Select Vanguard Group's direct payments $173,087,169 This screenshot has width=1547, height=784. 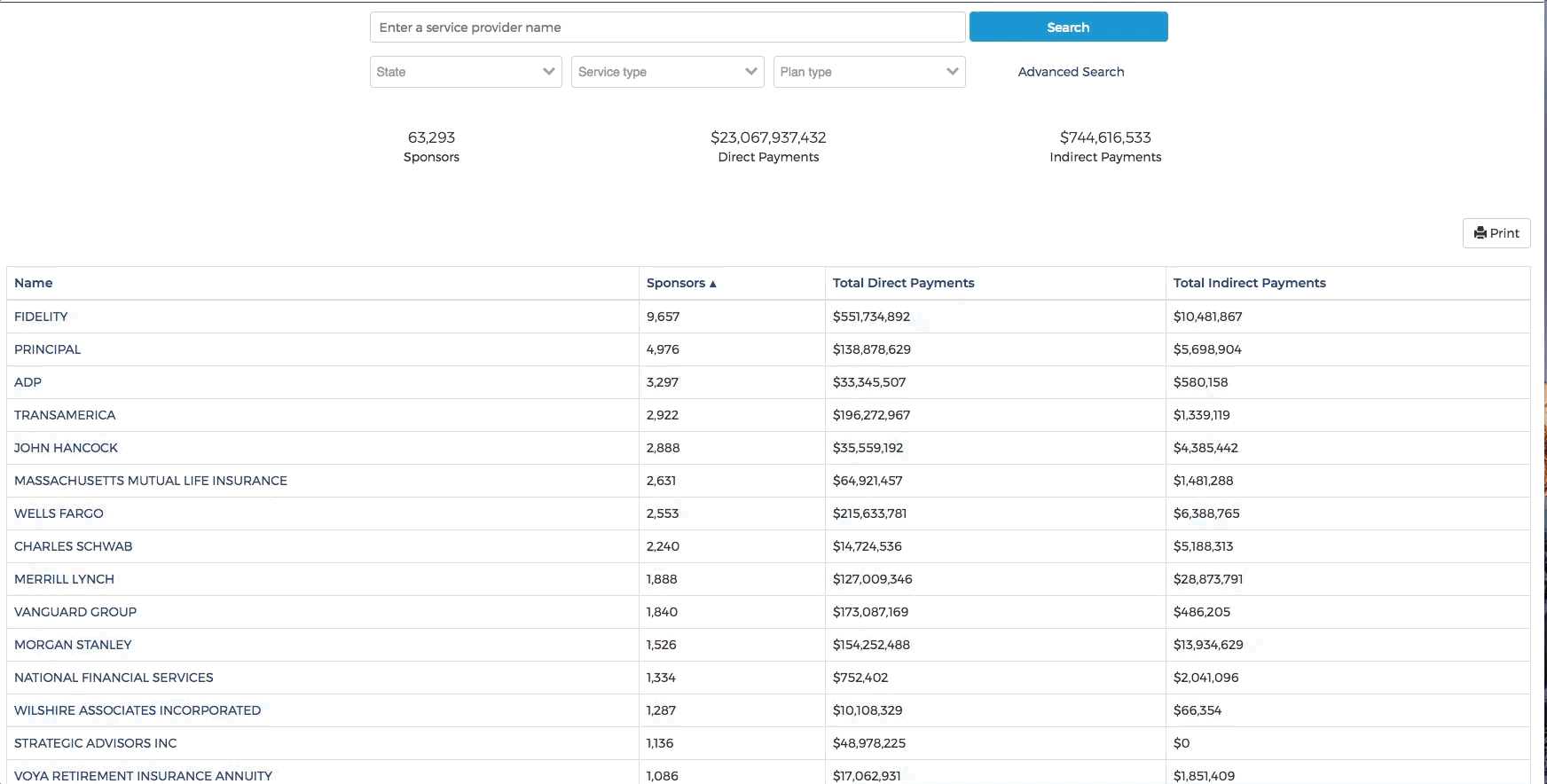point(870,612)
